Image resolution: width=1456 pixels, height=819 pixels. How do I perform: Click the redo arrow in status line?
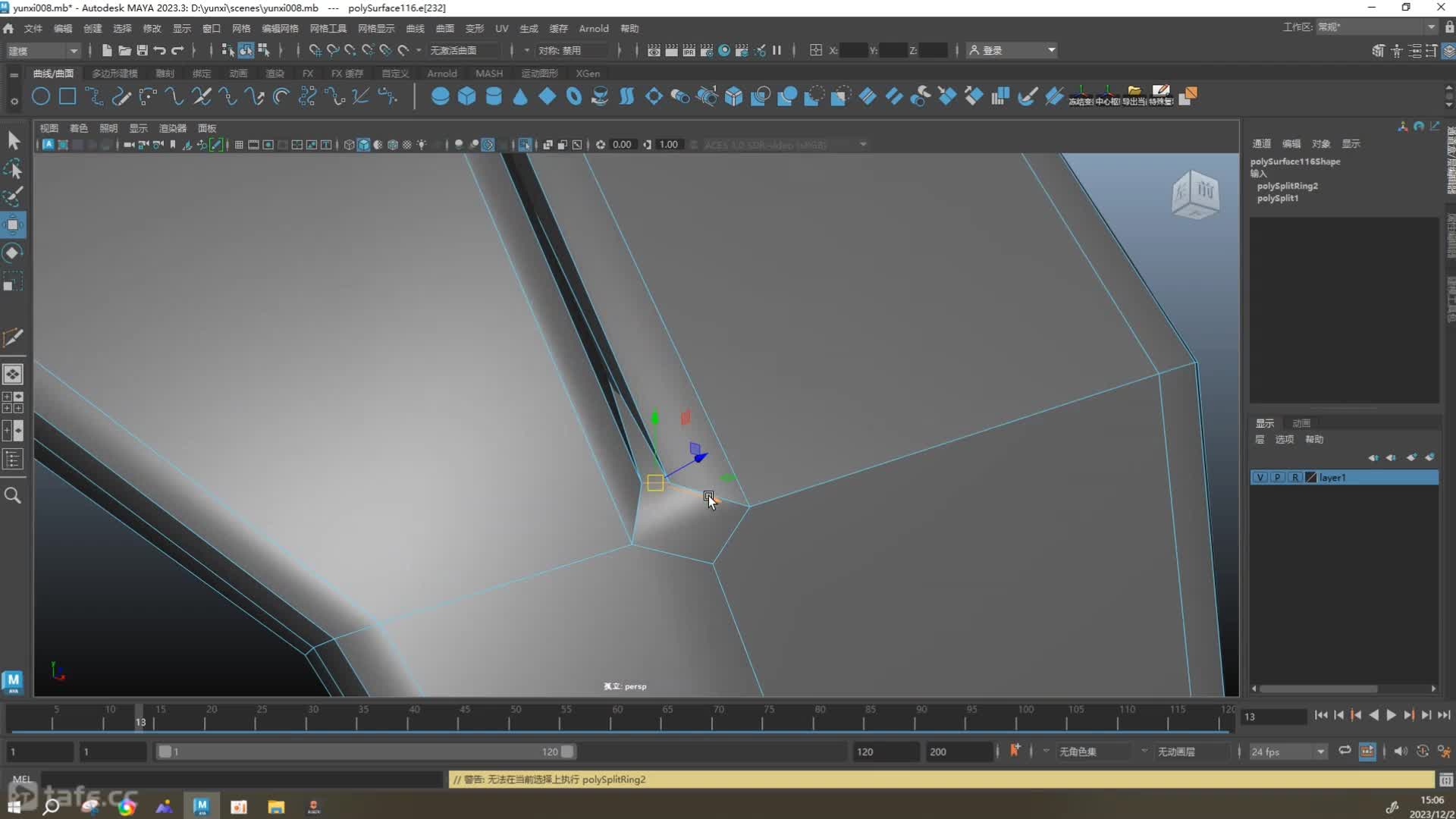[x=177, y=50]
